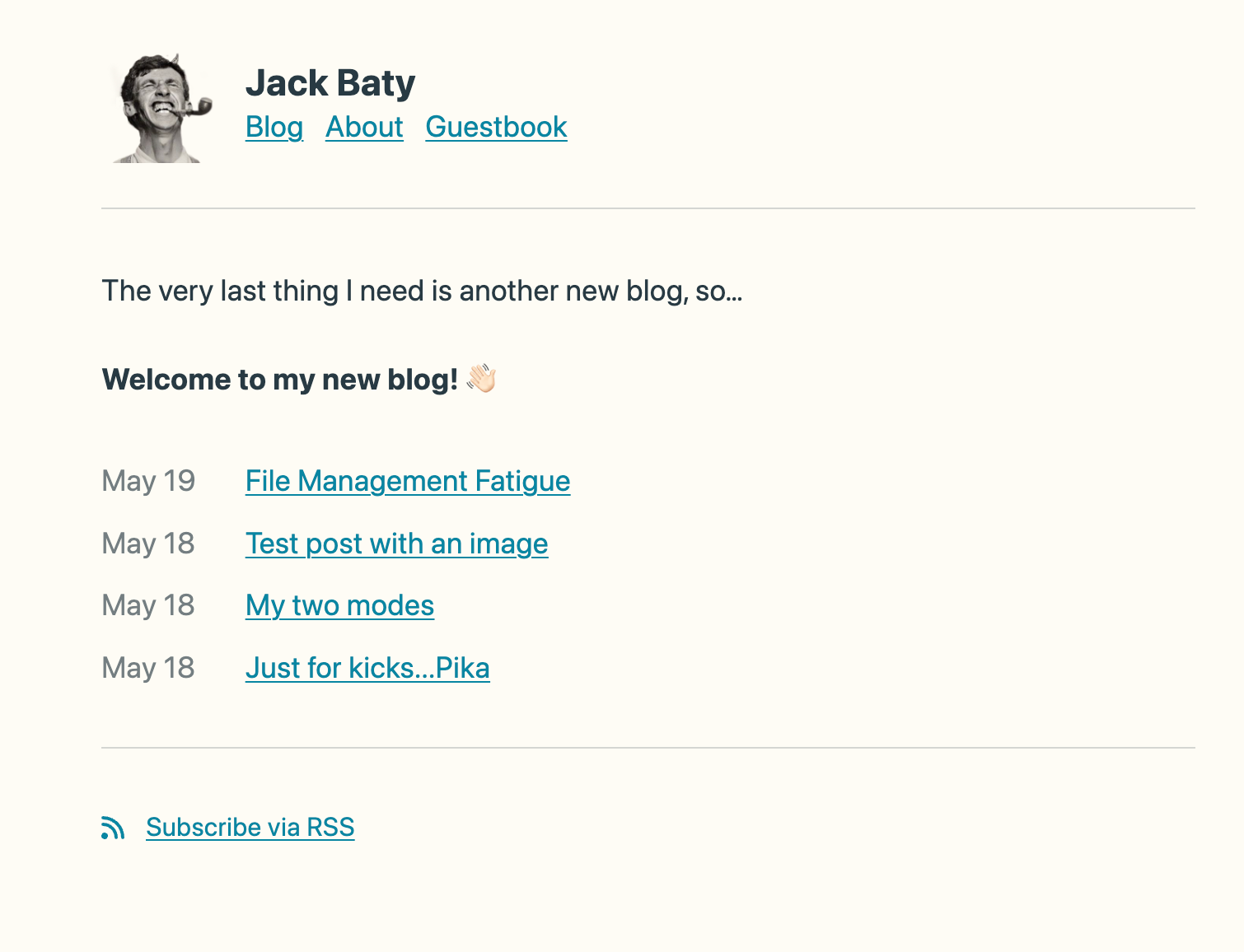Viewport: 1244px width, 952px height.
Task: Click the date beside Test post with an image
Action: click(x=148, y=544)
